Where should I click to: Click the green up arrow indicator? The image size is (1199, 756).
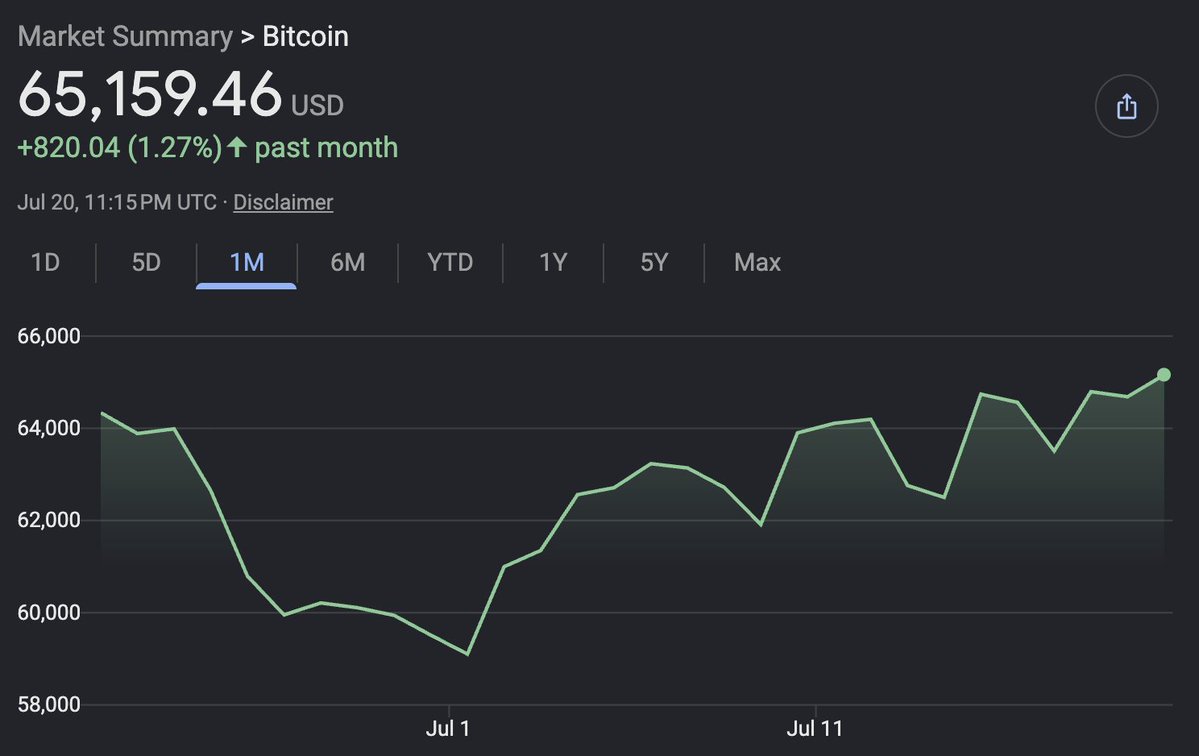pos(236,147)
